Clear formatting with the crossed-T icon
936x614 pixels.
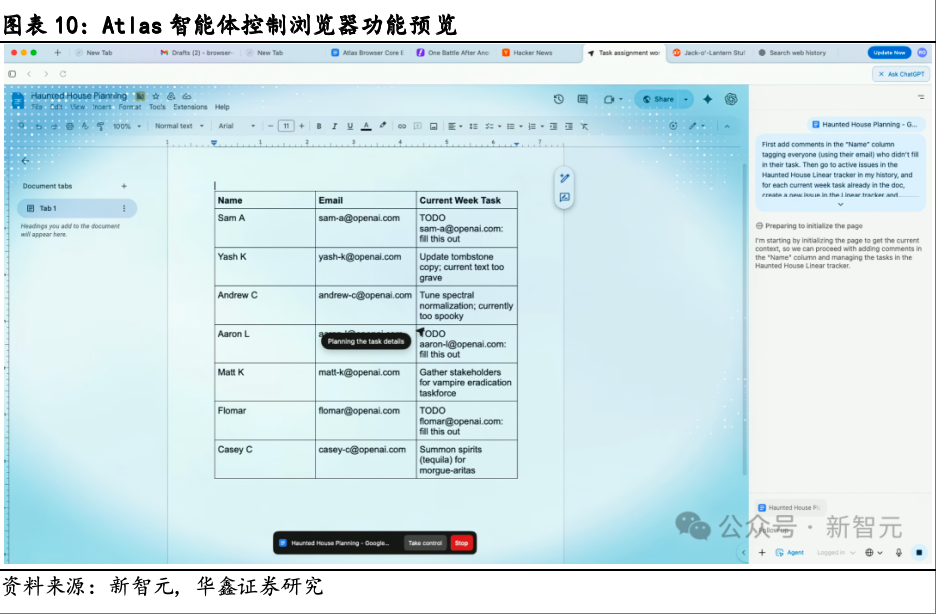coord(584,126)
